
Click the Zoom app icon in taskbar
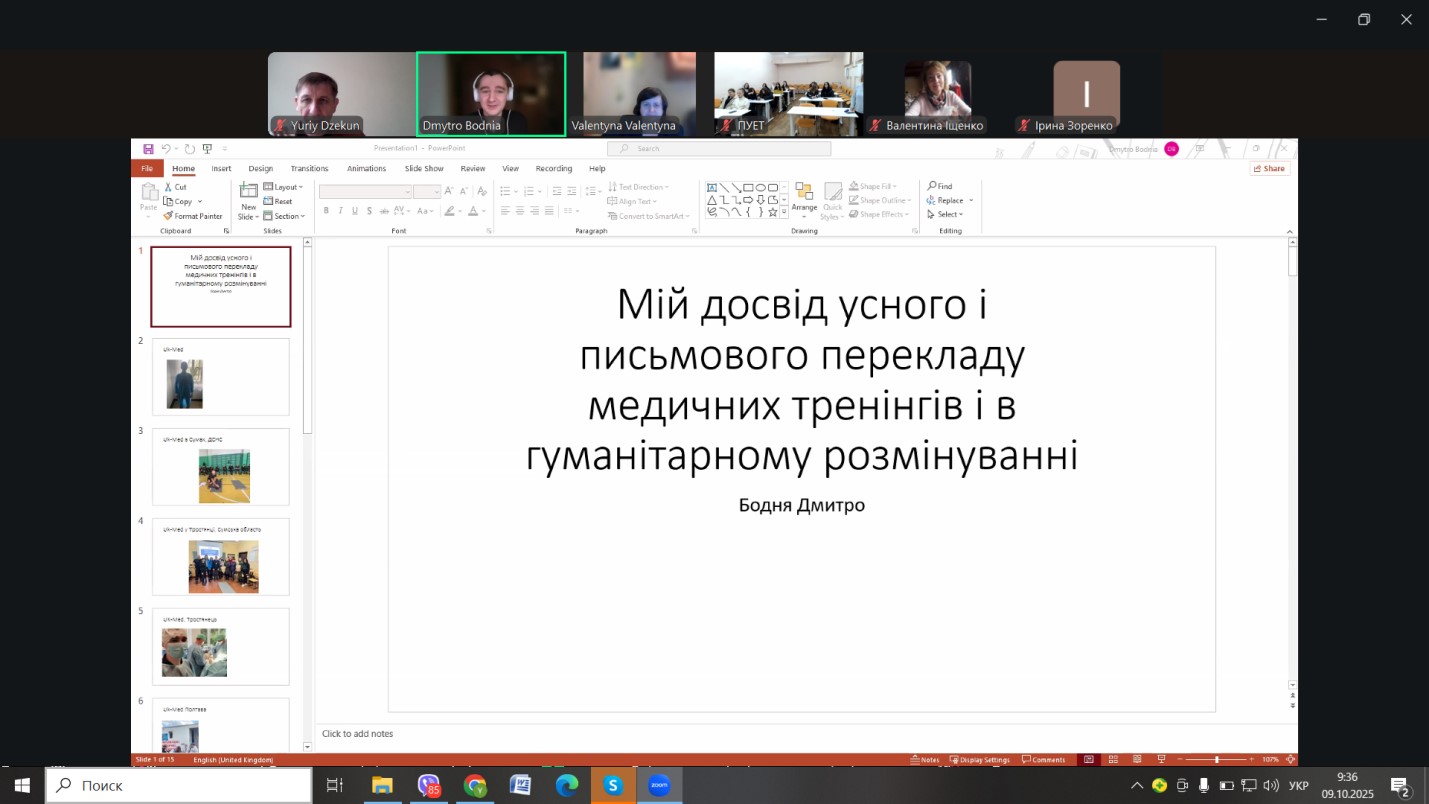659,785
